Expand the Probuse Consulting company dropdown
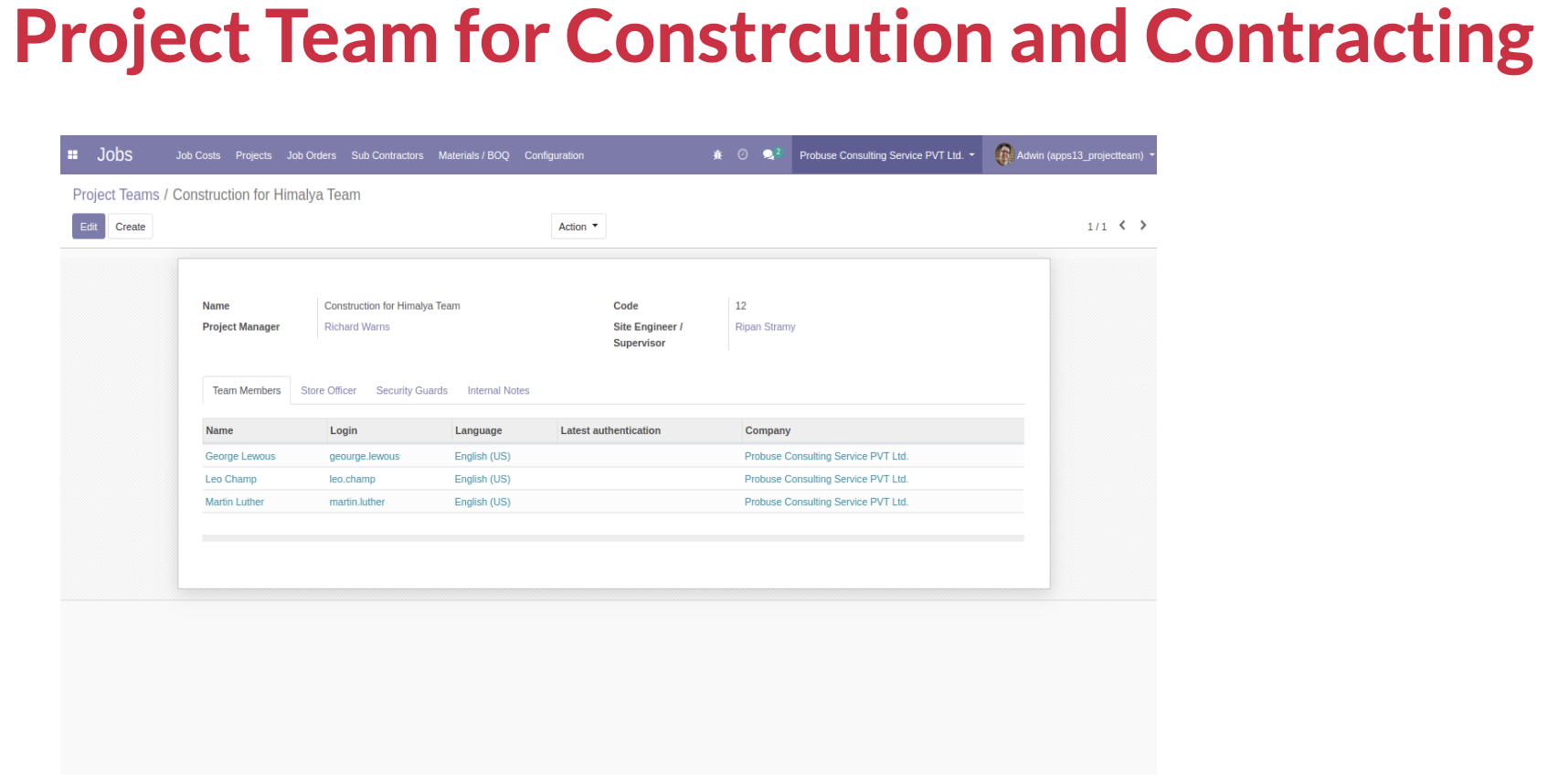The width and height of the screenshot is (1548, 784). tap(886, 155)
